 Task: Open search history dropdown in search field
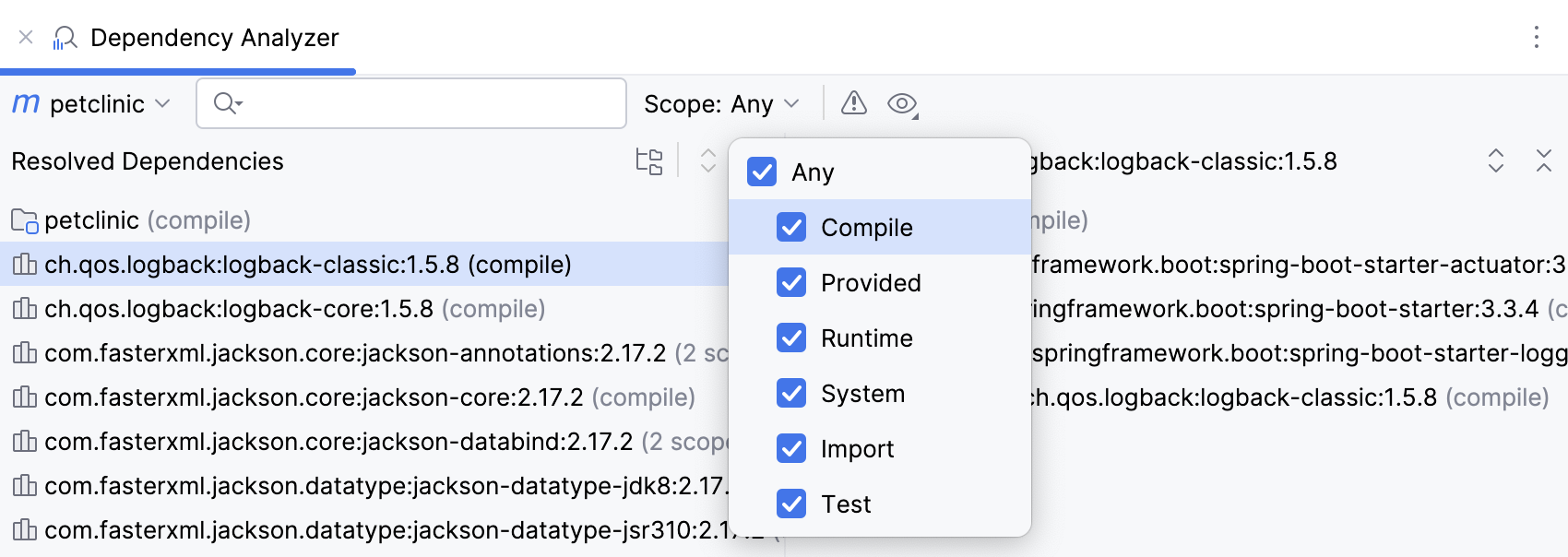[x=228, y=104]
